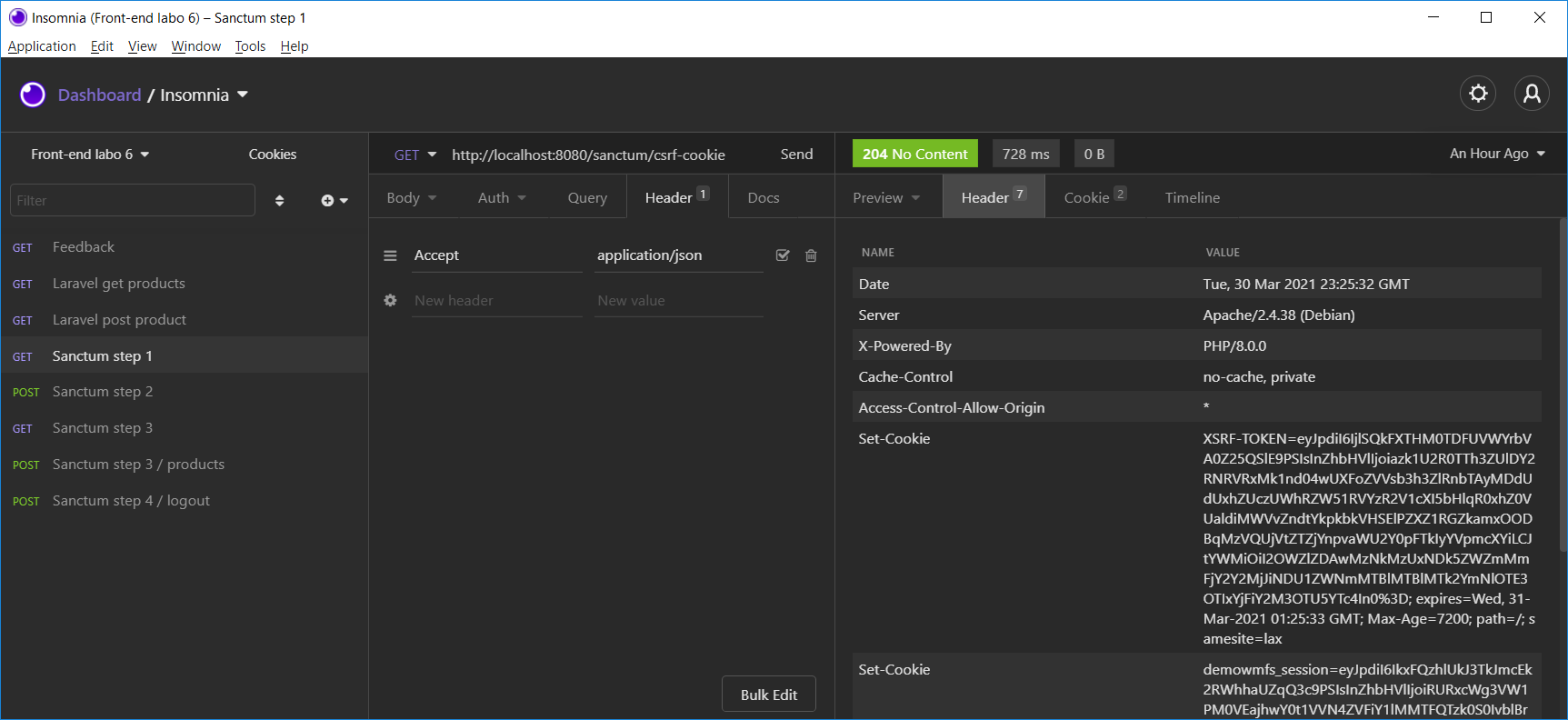Viewport: 1568px width, 720px height.
Task: Select the Sanctum step 3 GET request
Action: coord(184,428)
